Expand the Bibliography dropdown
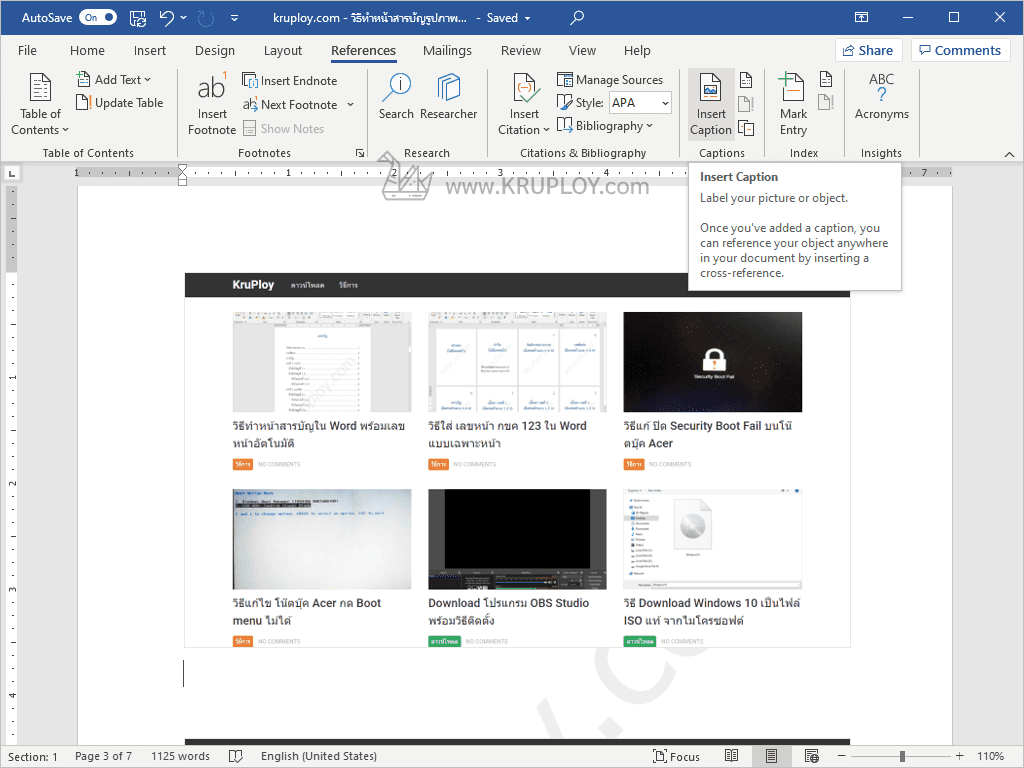1024x768 pixels. [605, 125]
